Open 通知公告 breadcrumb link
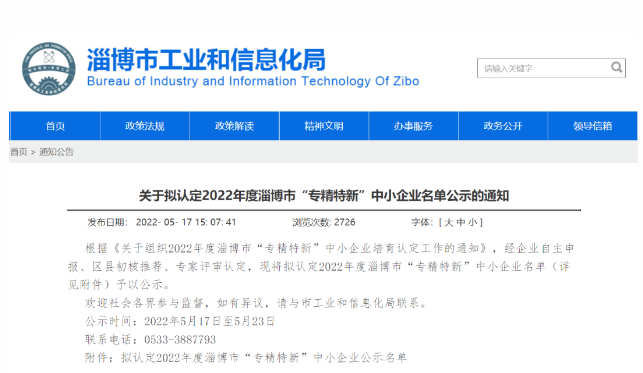The height and width of the screenshot is (373, 643). click(x=56, y=152)
